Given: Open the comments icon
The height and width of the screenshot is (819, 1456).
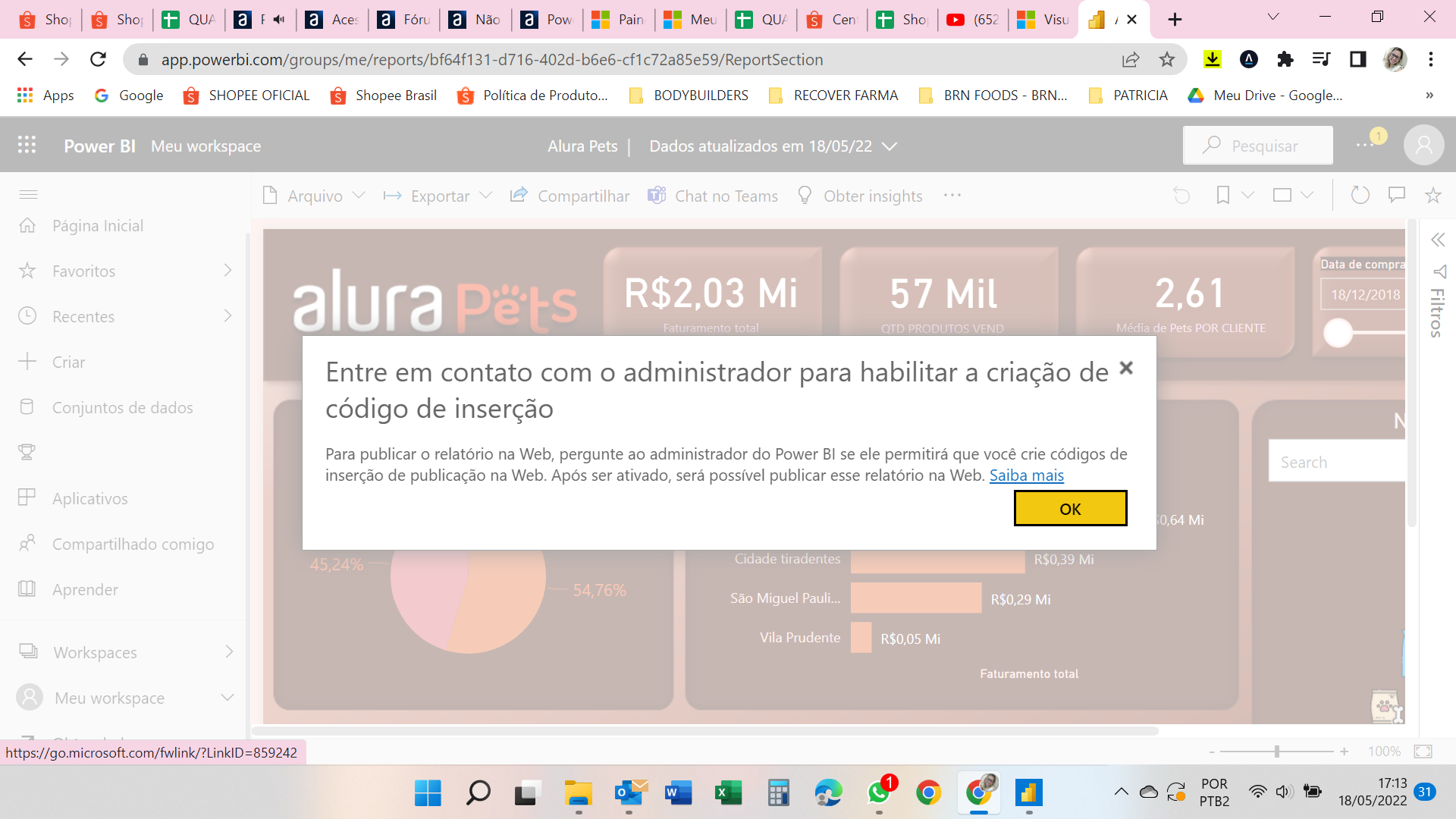Looking at the screenshot, I should 1397,196.
